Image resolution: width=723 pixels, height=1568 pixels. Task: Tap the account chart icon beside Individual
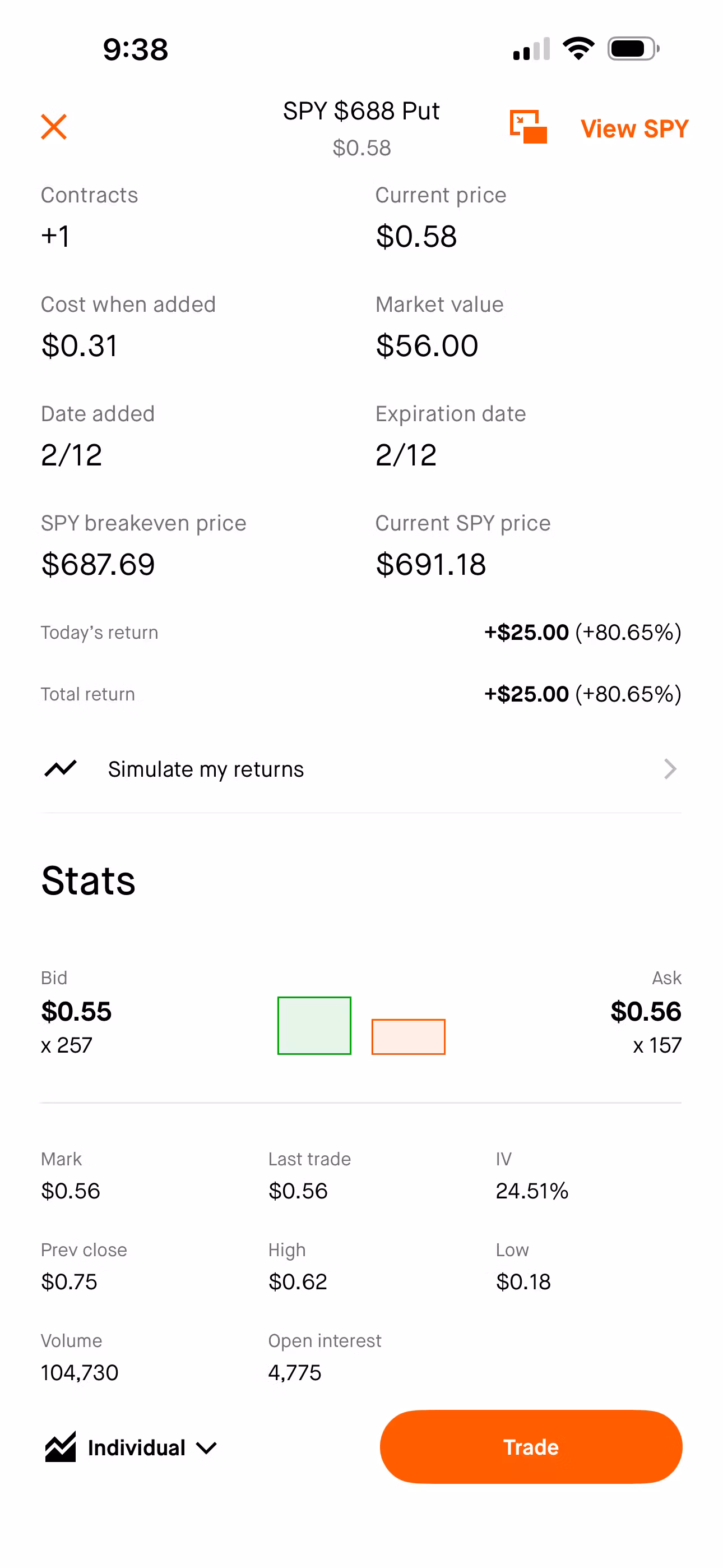tap(61, 1447)
